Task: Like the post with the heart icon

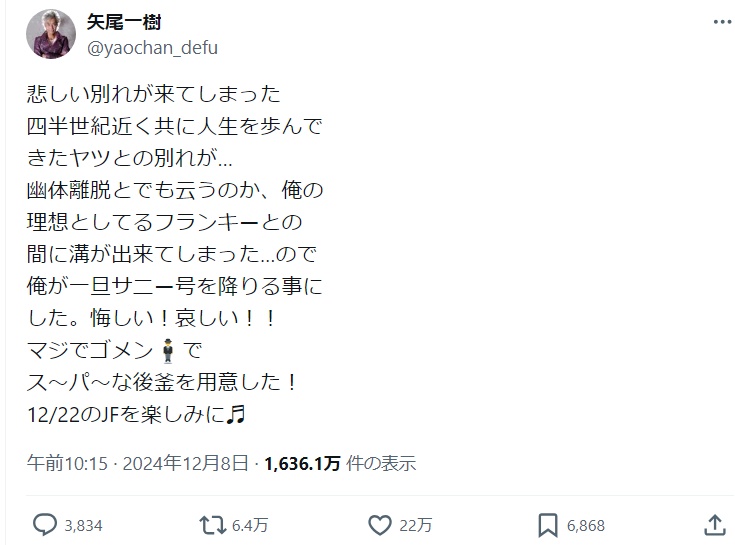Action: pos(379,524)
